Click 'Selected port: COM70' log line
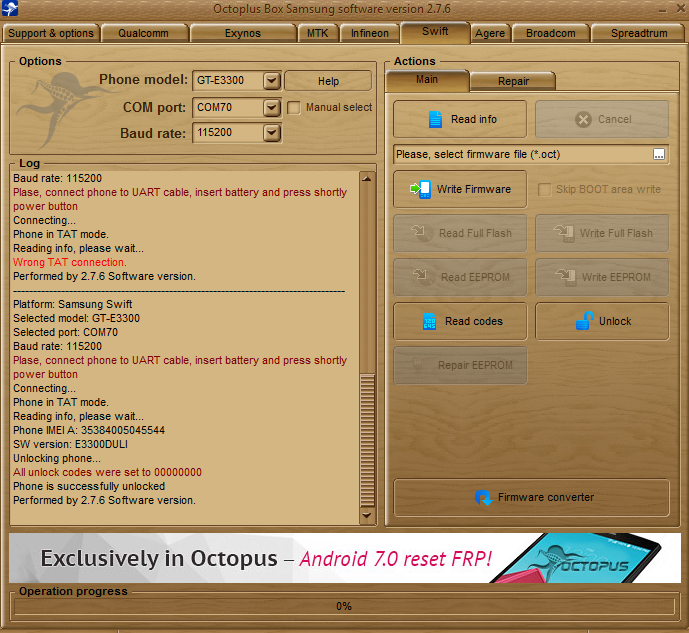Viewport: 689px width, 633px height. point(65,333)
